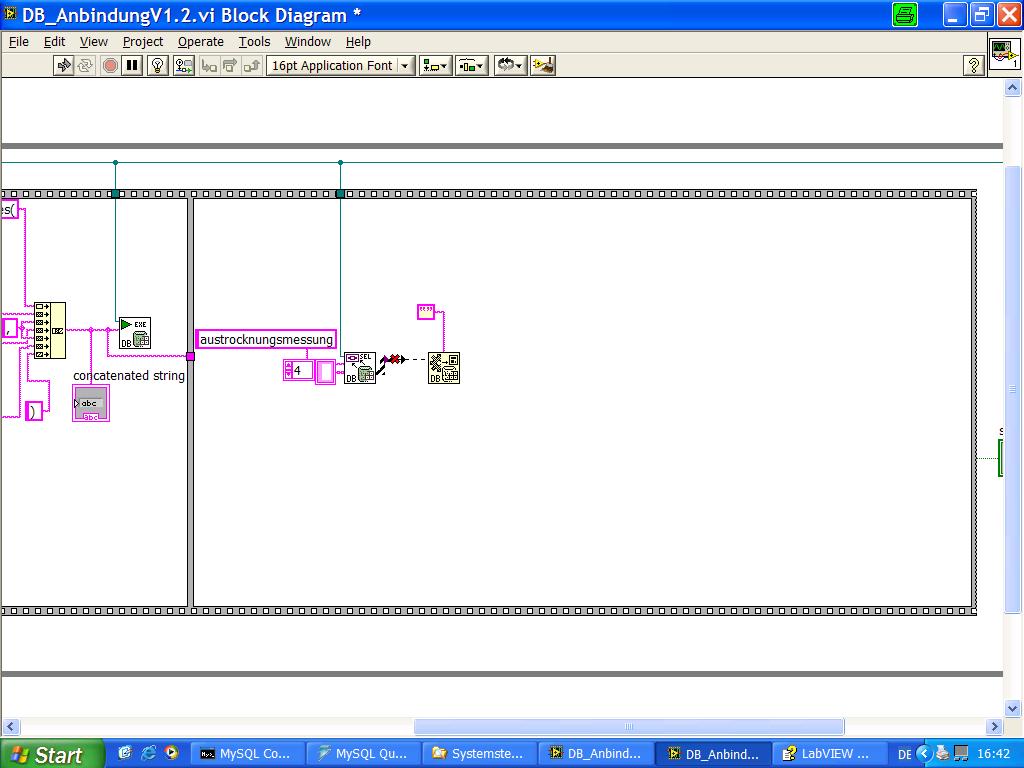
Task: Open the Reorder dropdown
Action: (x=510, y=65)
